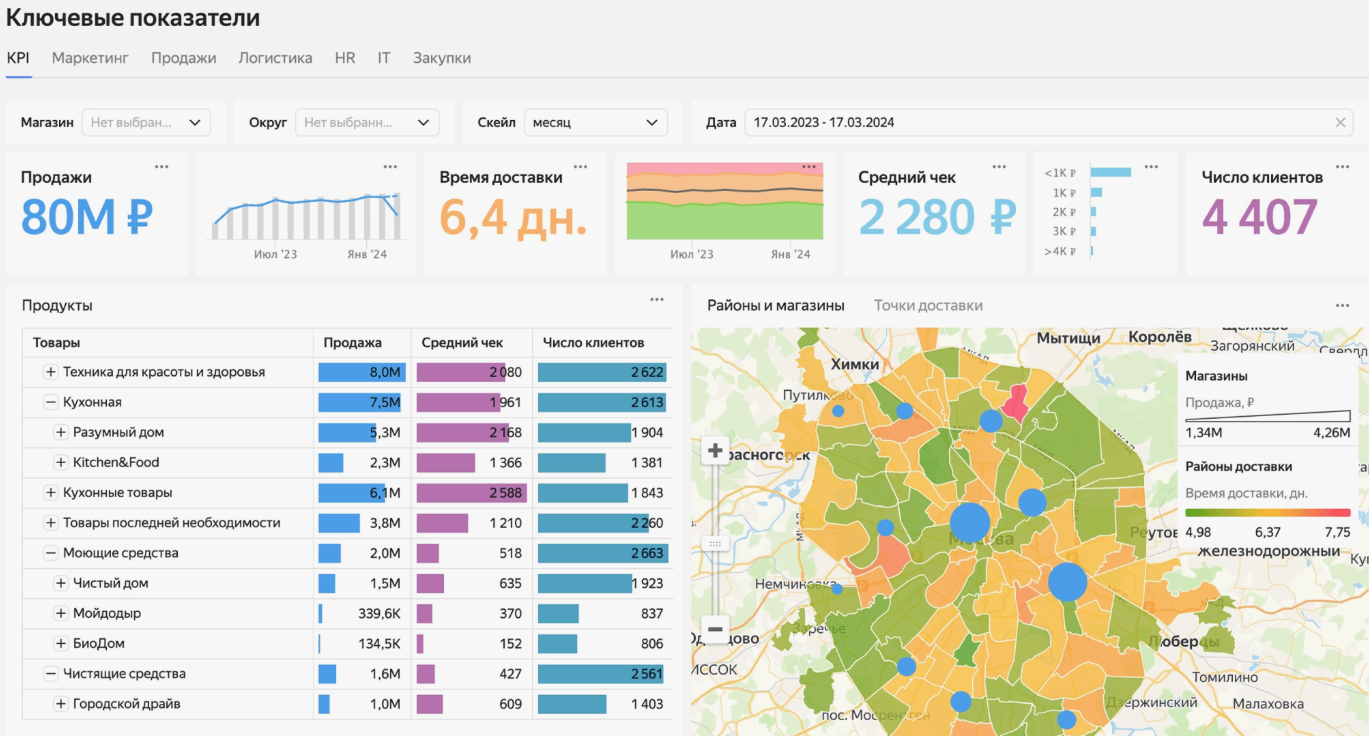This screenshot has width=1369, height=736.
Task: Collapse the Моющие средства category
Action: (x=50, y=553)
